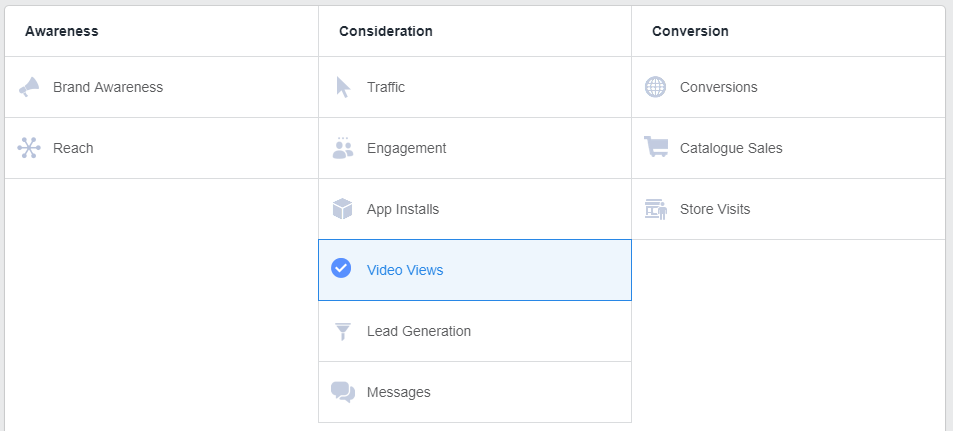Click the Traffic cursor arrow icon
Viewport: 953px width, 431px height.
click(343, 87)
